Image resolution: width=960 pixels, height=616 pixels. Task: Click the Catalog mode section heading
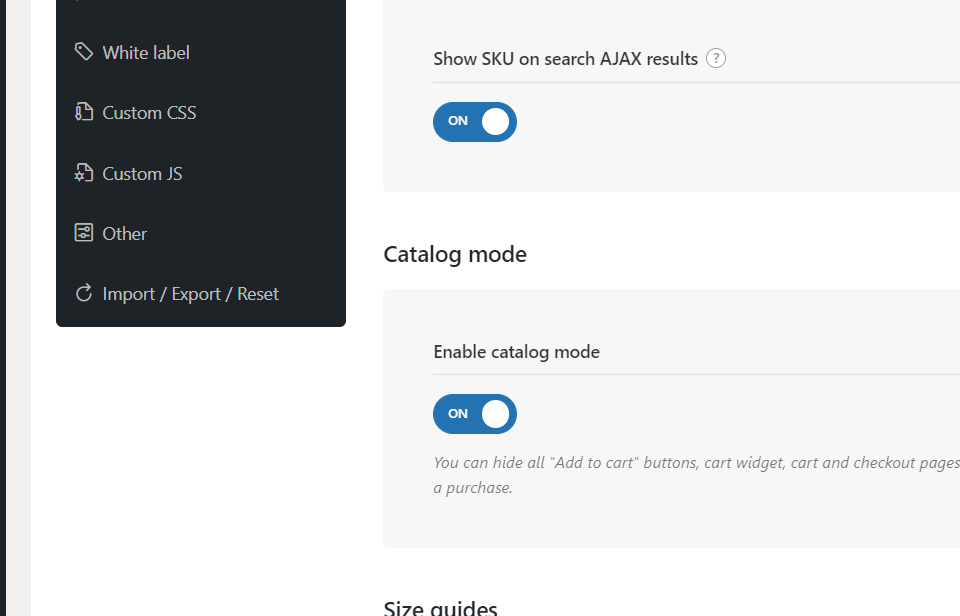coord(455,254)
